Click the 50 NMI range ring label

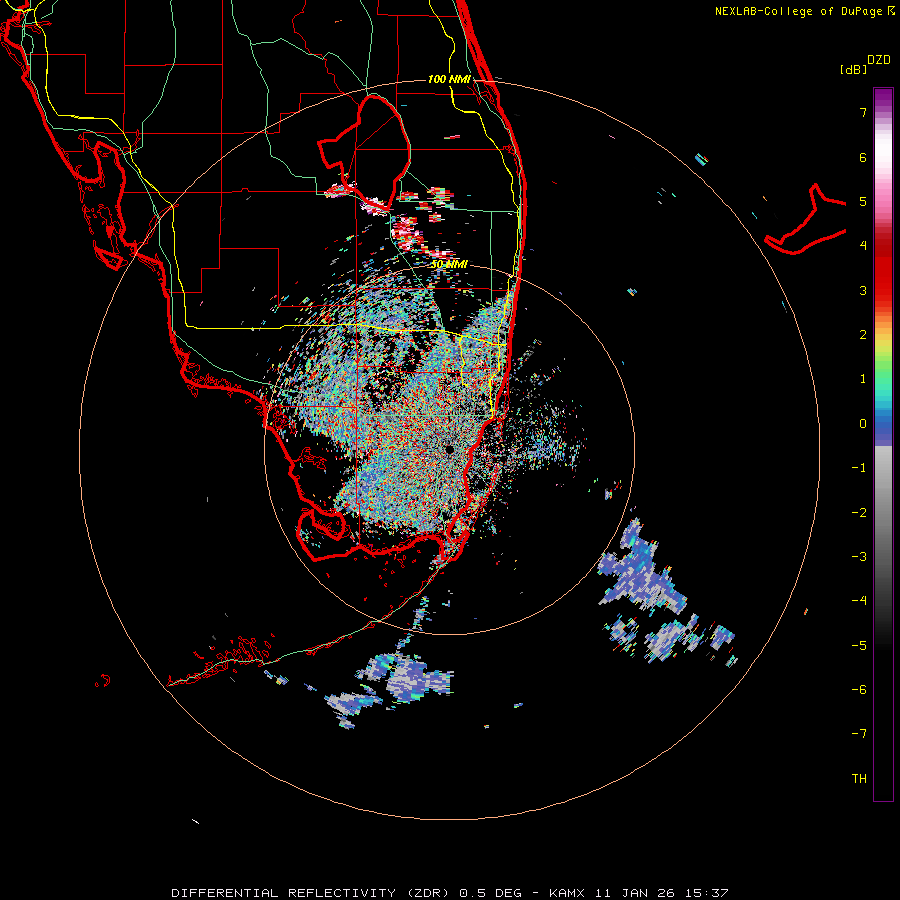click(449, 265)
